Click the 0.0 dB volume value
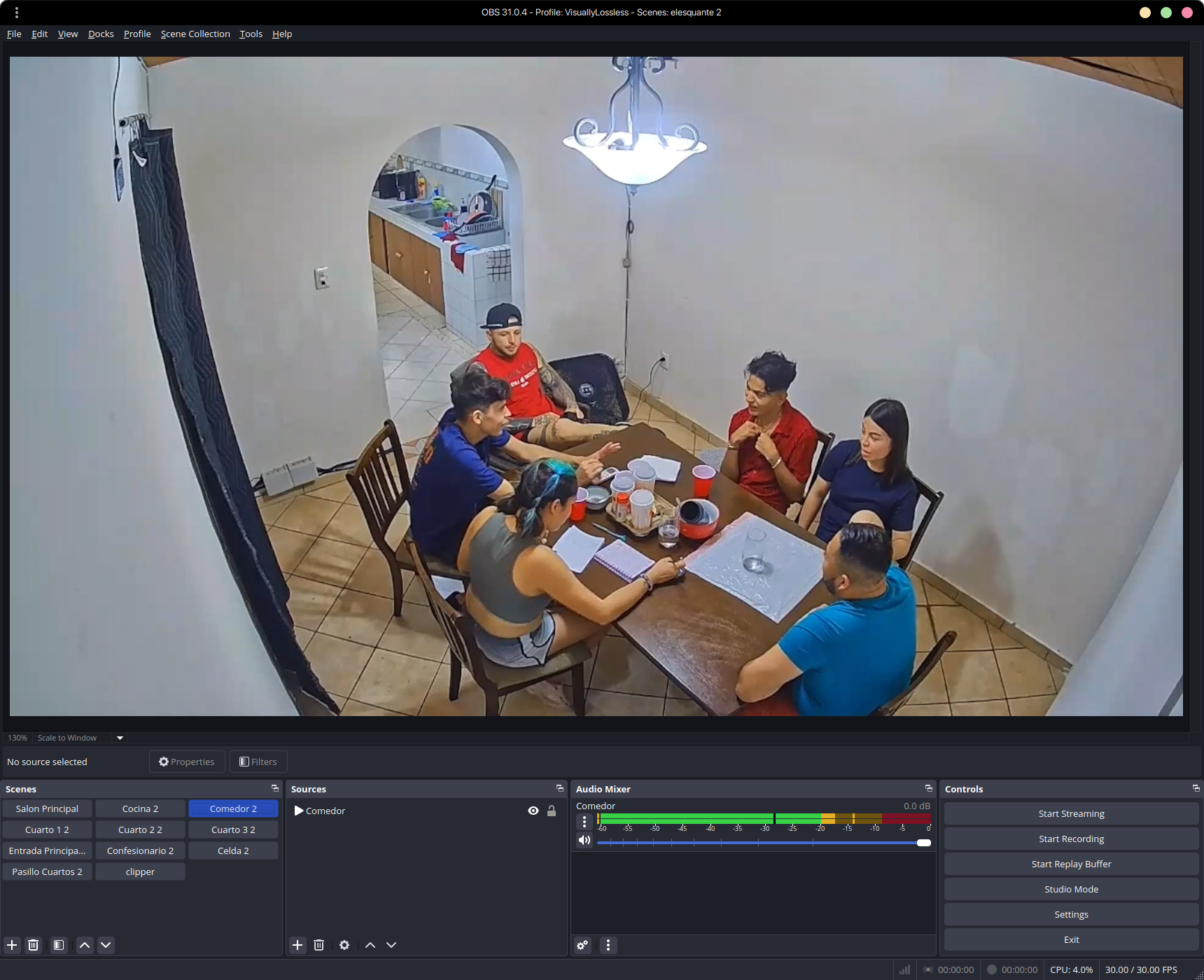The image size is (1204, 980). [916, 806]
